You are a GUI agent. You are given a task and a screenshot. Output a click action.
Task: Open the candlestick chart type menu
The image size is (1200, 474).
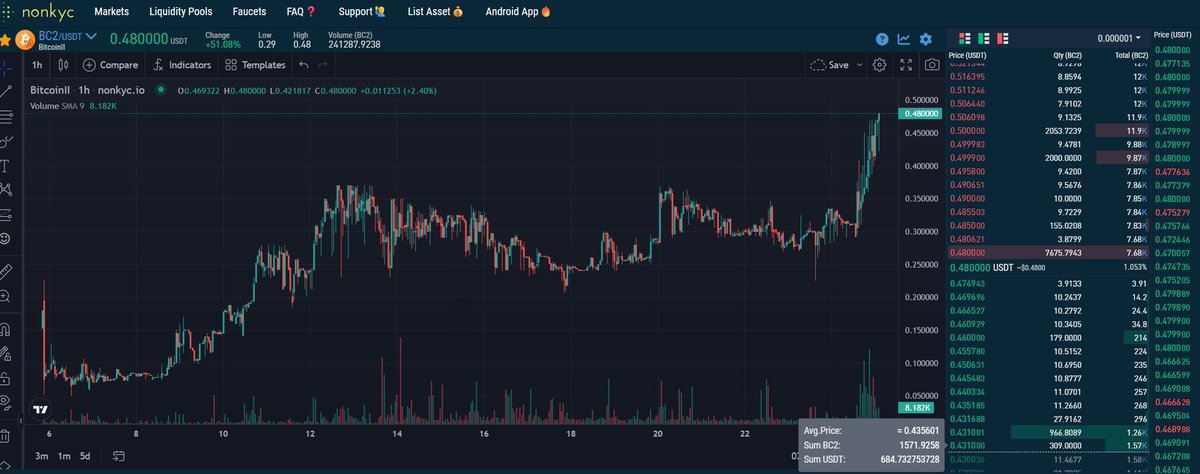tap(63, 65)
